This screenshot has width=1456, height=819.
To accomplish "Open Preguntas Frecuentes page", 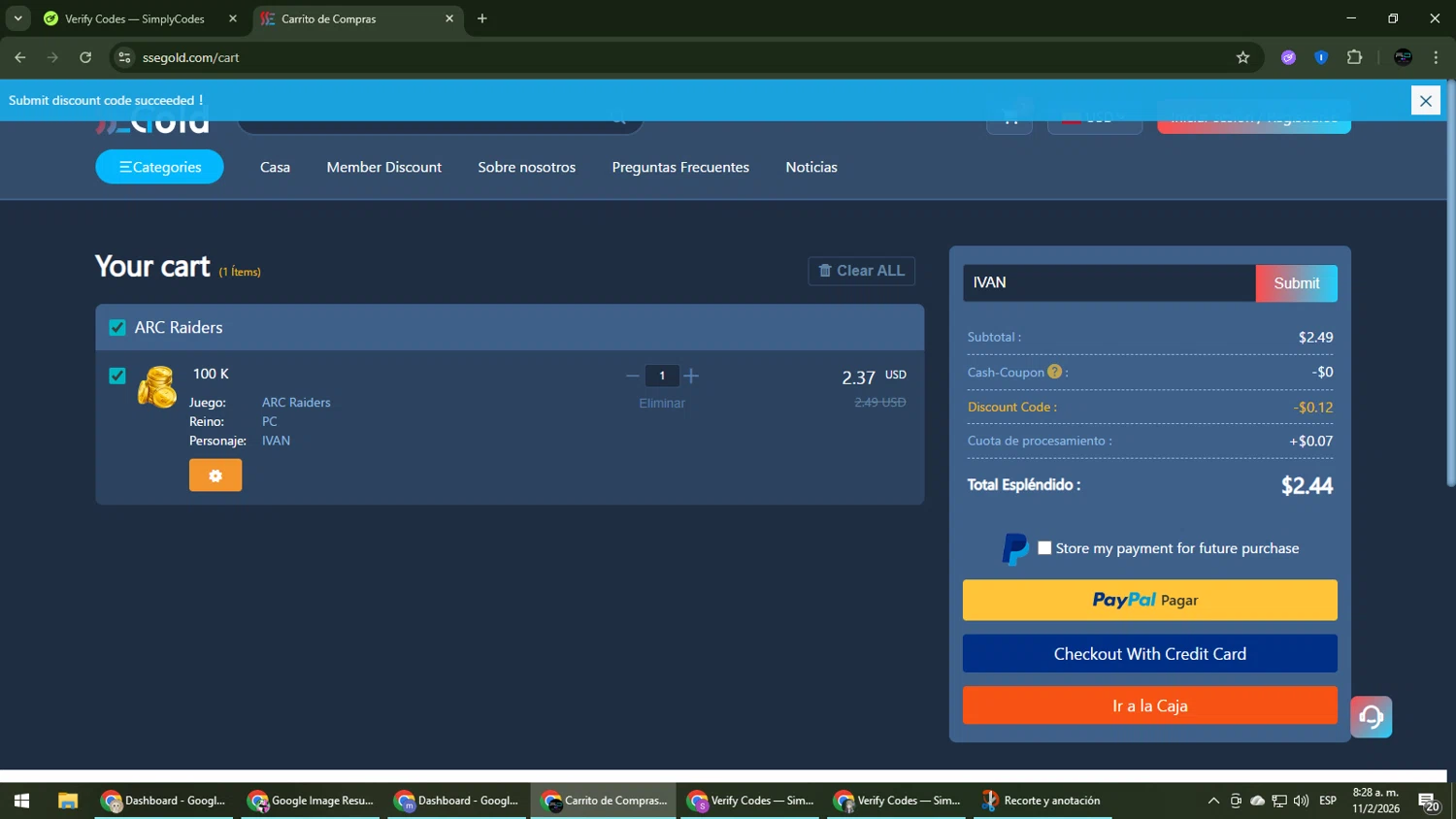I will [680, 167].
